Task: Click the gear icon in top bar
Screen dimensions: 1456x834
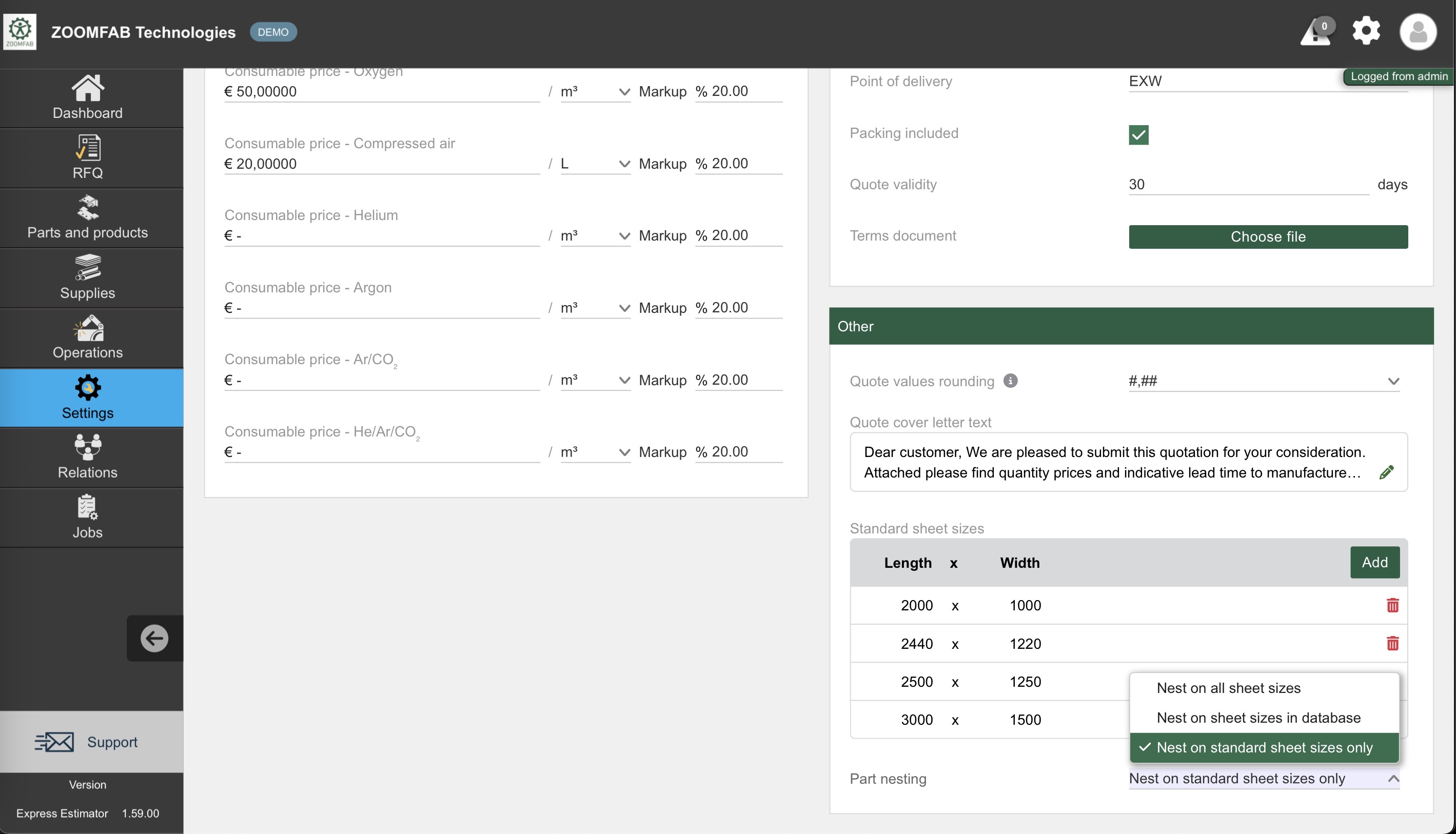Action: pos(1366,31)
